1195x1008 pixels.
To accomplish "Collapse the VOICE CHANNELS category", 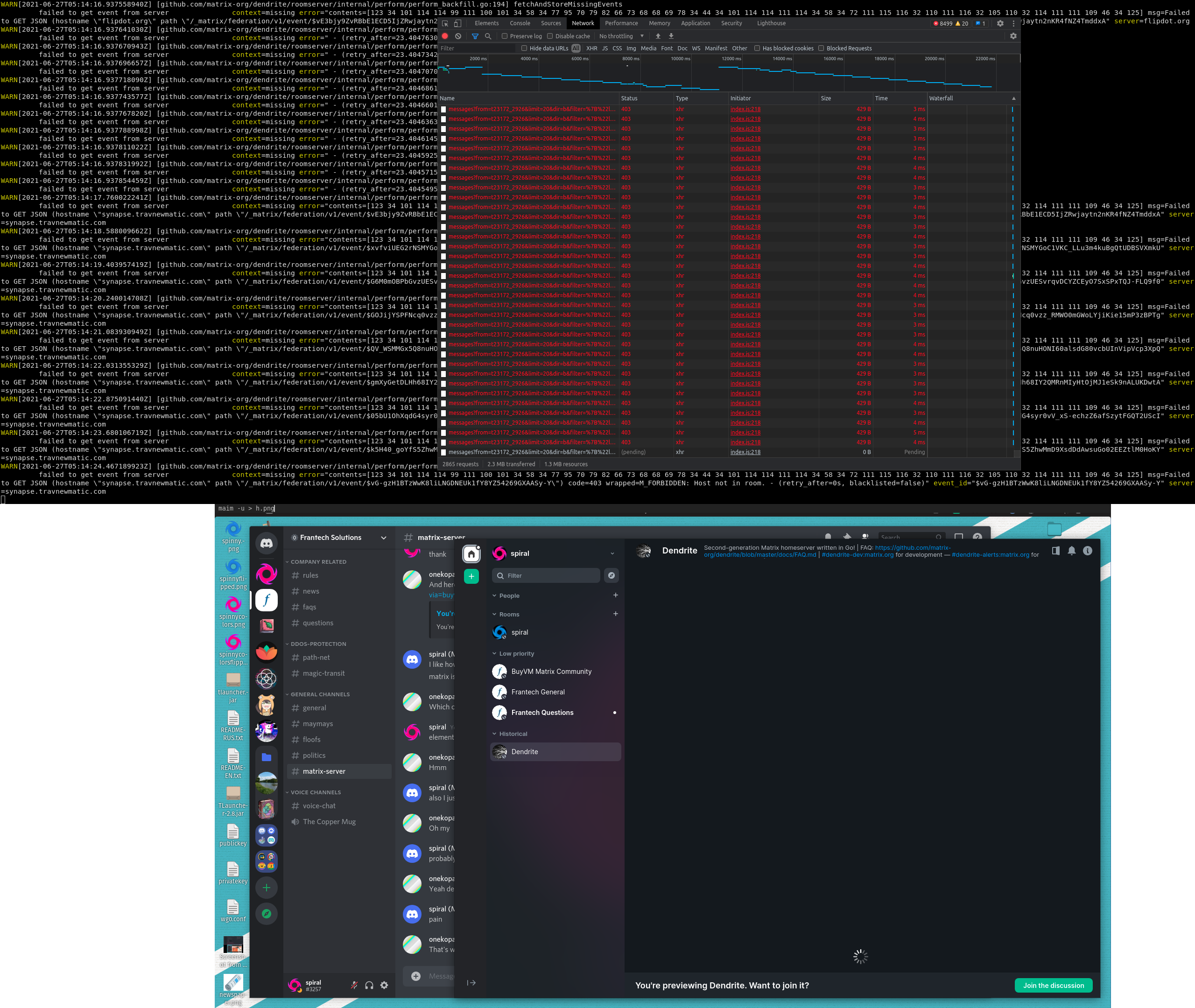I will coord(313,792).
